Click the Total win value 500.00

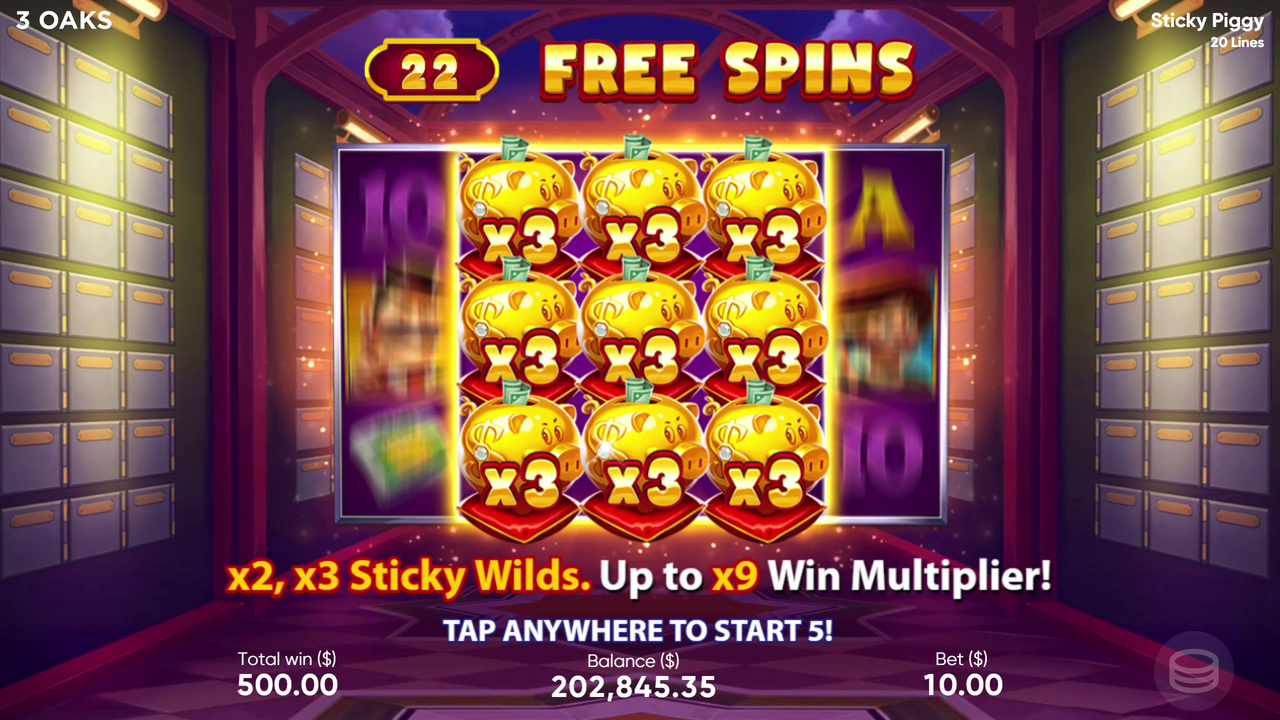[287, 685]
